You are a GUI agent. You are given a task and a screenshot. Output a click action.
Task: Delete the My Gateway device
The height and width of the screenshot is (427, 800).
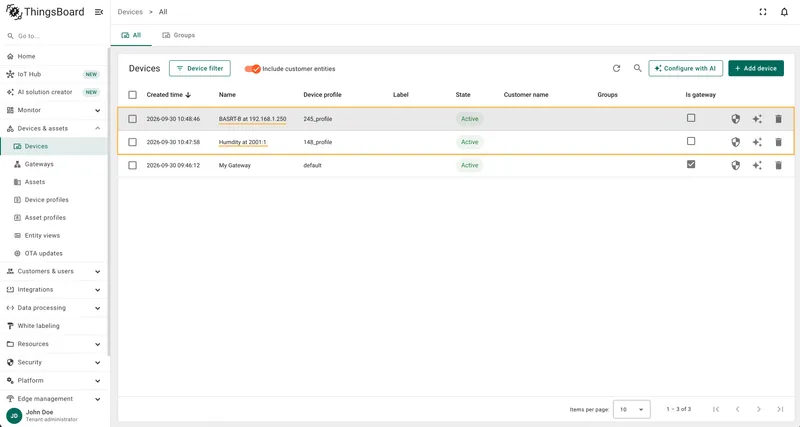(x=778, y=165)
